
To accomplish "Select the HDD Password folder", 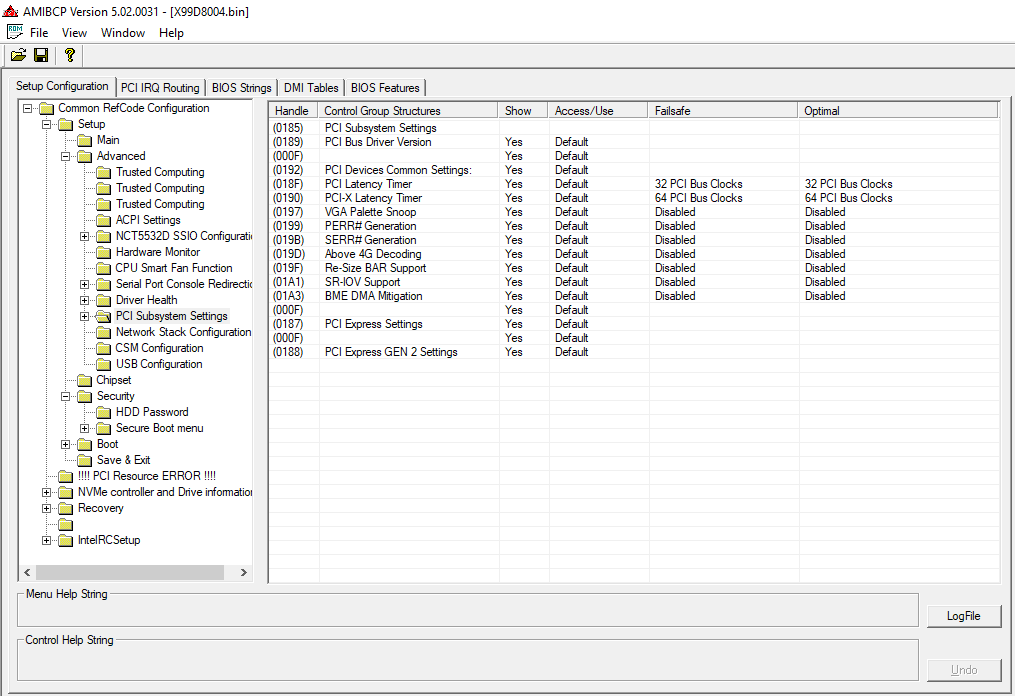I will click(x=151, y=412).
